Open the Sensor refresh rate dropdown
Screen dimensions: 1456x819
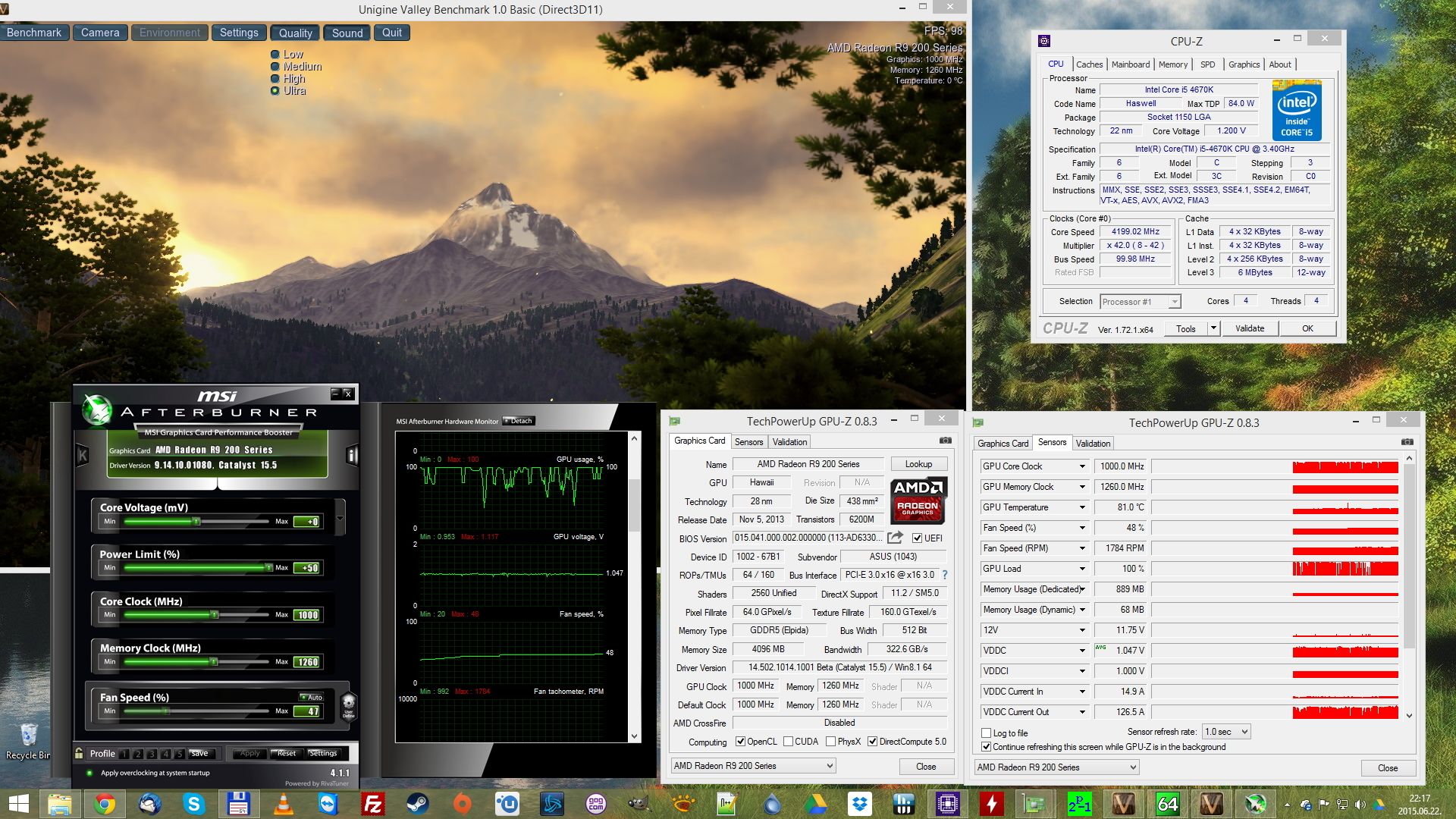click(x=1225, y=732)
